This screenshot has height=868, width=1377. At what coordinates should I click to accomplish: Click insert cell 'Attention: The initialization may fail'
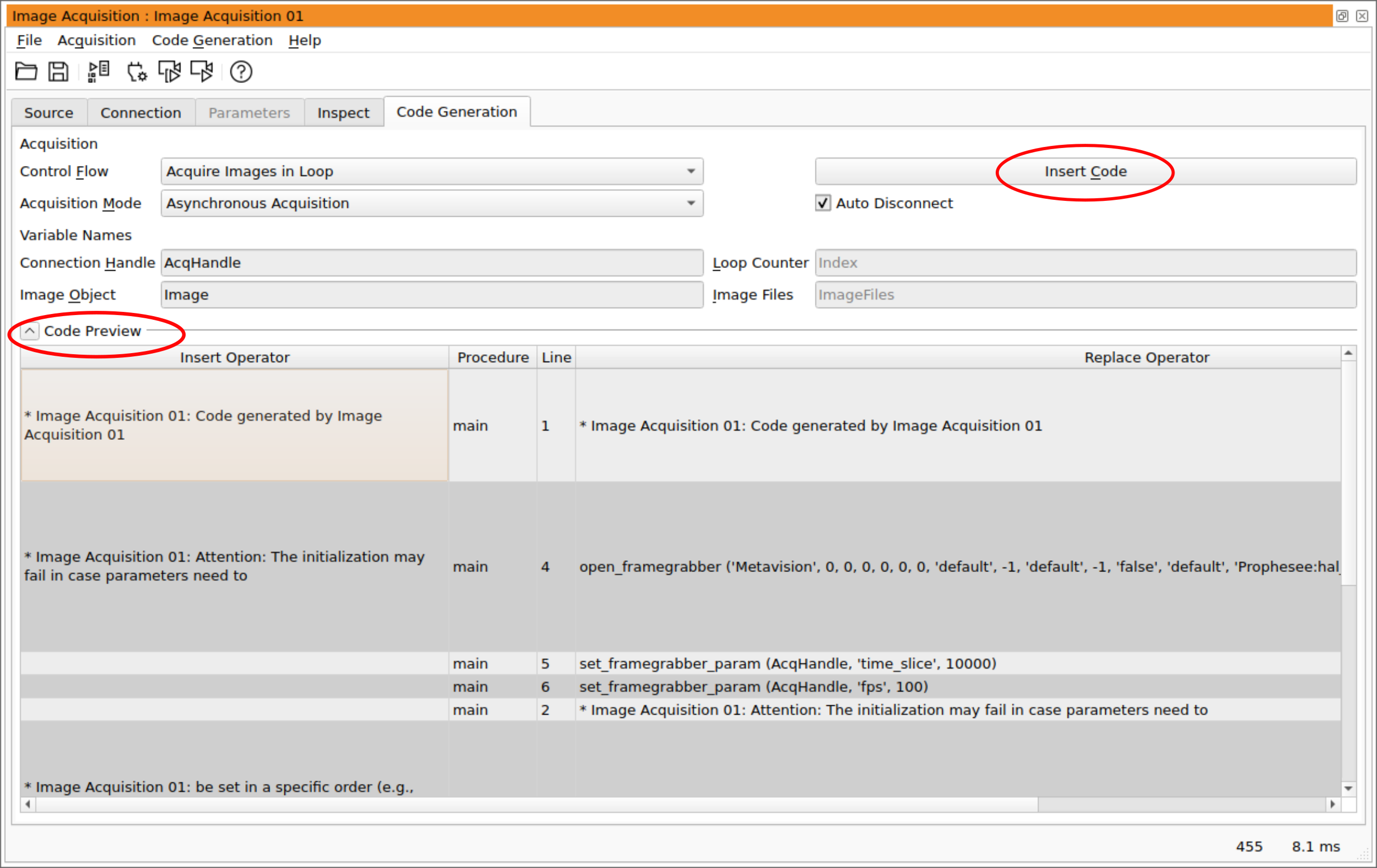[234, 566]
